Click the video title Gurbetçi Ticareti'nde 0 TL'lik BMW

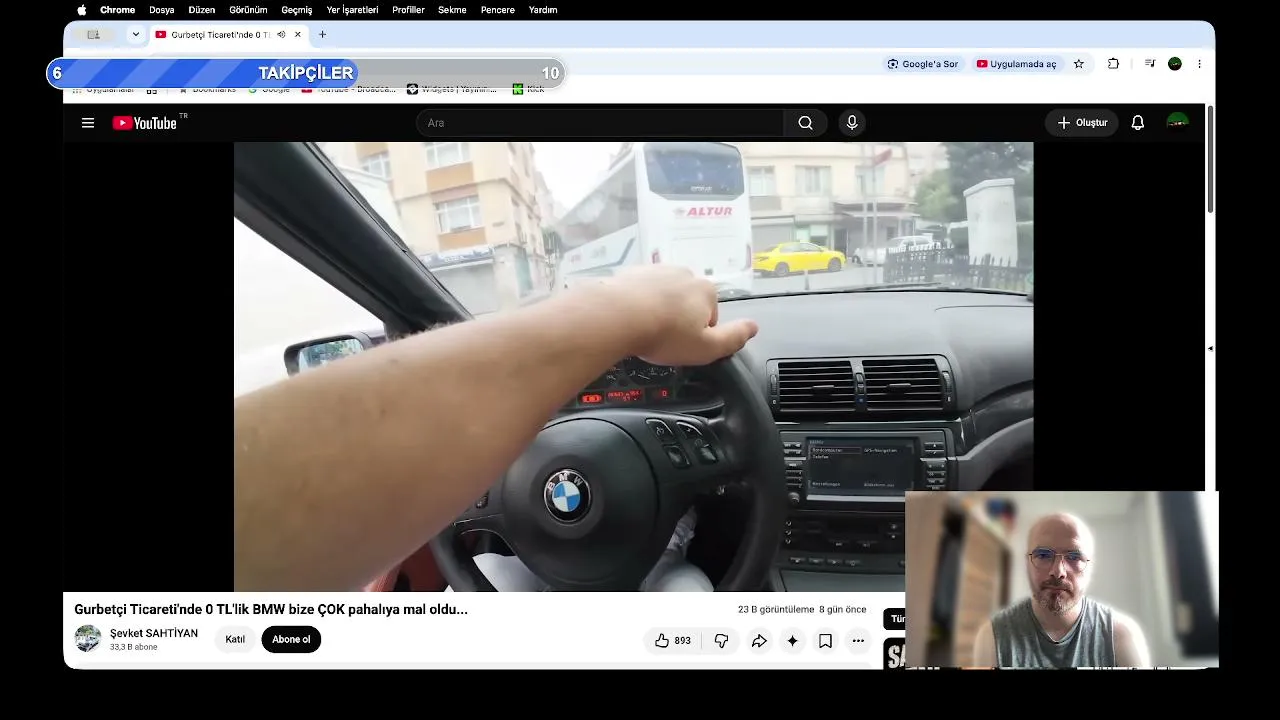point(271,609)
